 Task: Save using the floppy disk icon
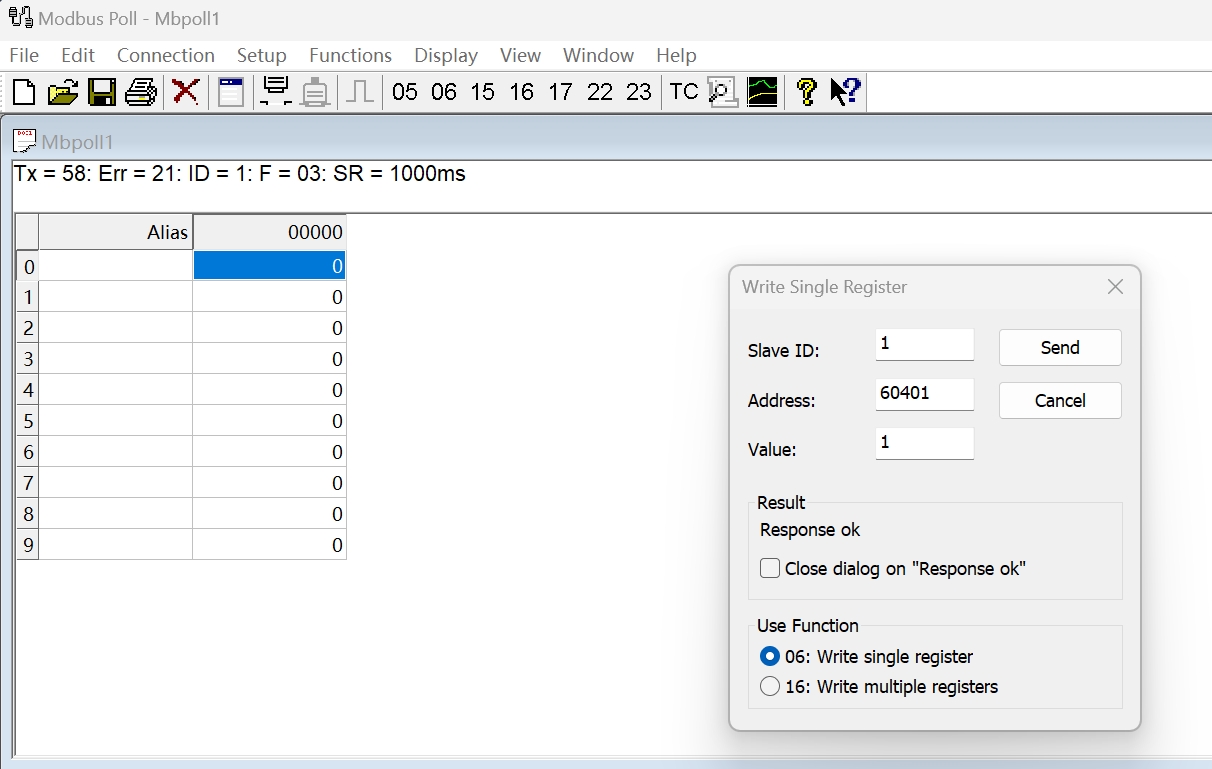pos(101,92)
